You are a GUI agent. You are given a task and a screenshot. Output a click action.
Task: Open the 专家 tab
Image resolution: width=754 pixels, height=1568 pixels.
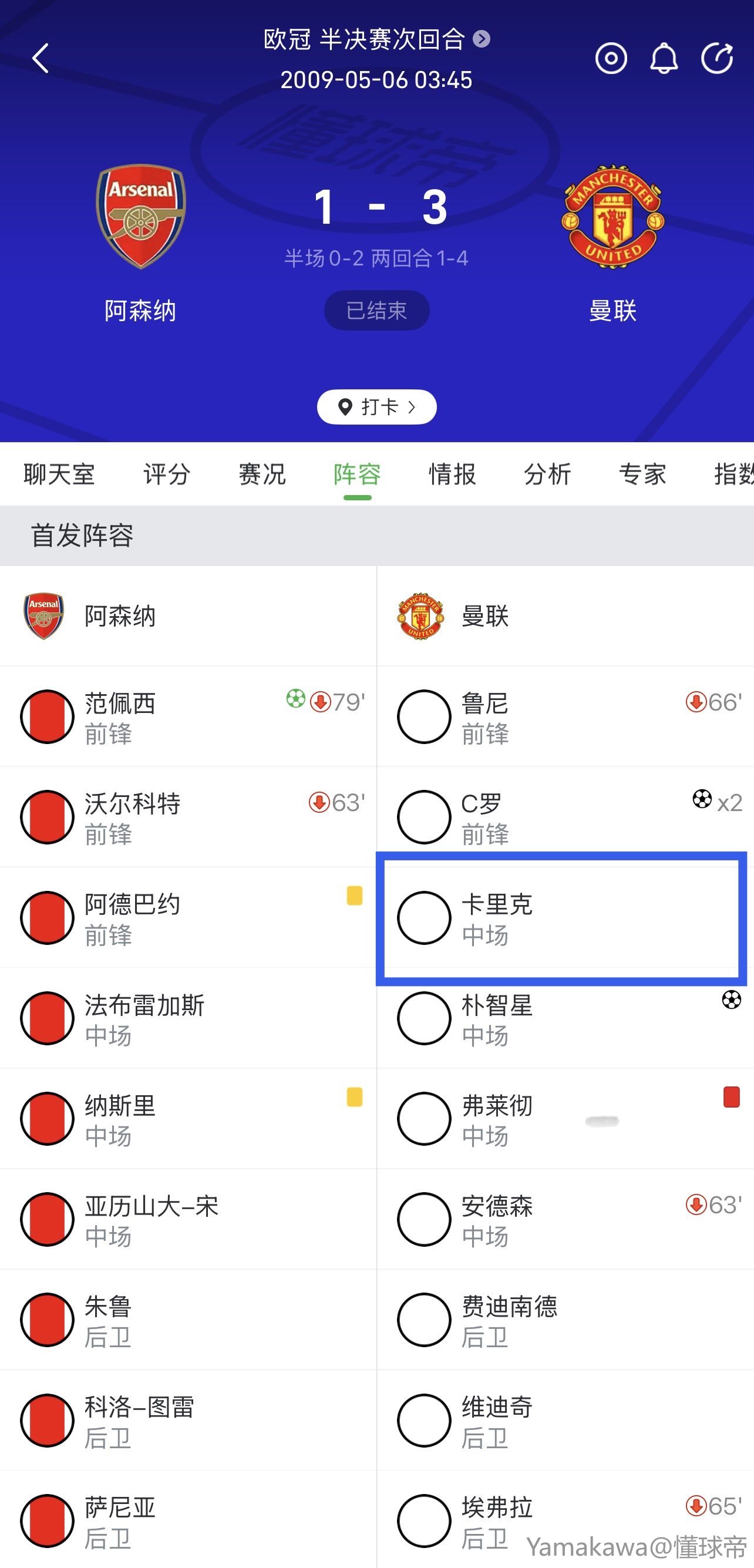tap(642, 474)
